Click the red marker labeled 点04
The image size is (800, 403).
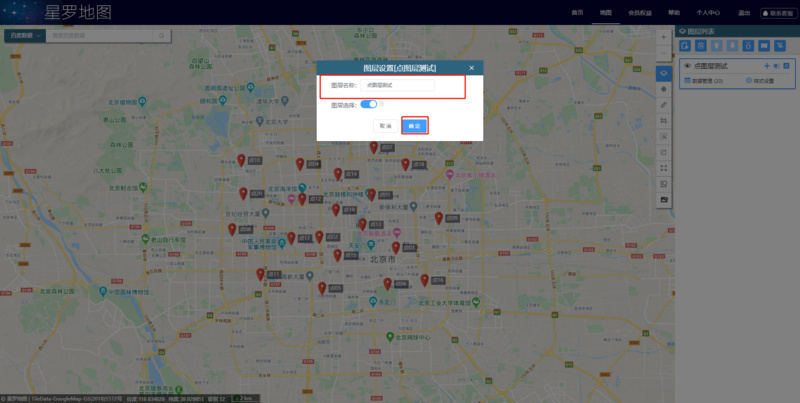click(x=300, y=164)
